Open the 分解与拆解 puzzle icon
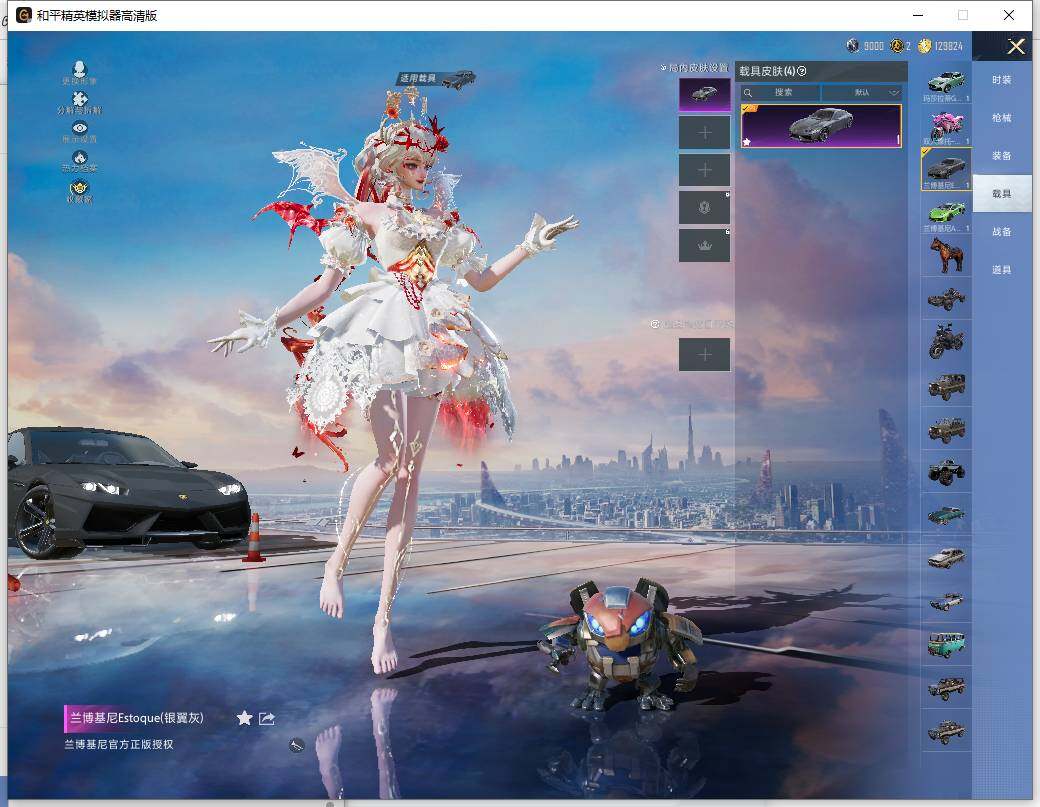Viewport: 1040px width, 807px height. 80,99
